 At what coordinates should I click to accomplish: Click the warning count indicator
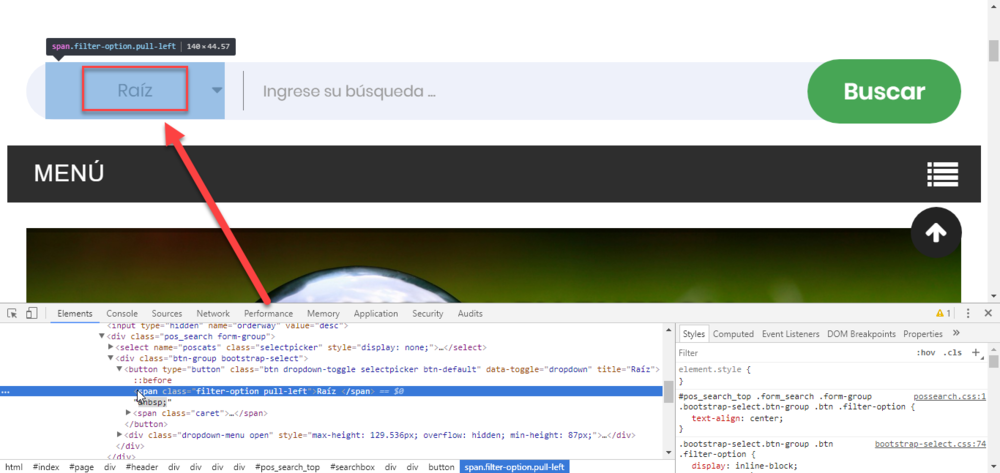point(943,313)
